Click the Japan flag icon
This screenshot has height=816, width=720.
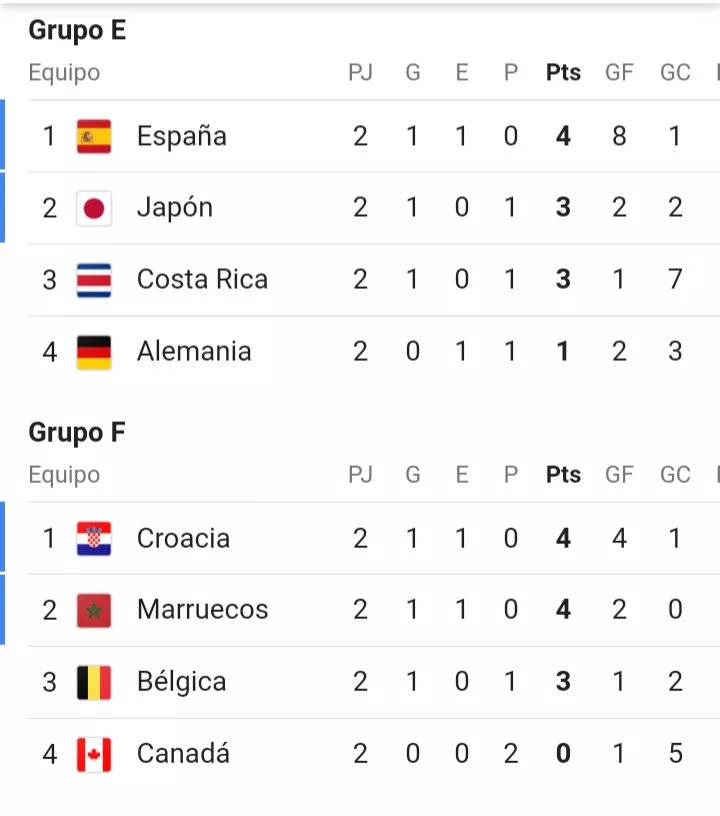click(94, 208)
